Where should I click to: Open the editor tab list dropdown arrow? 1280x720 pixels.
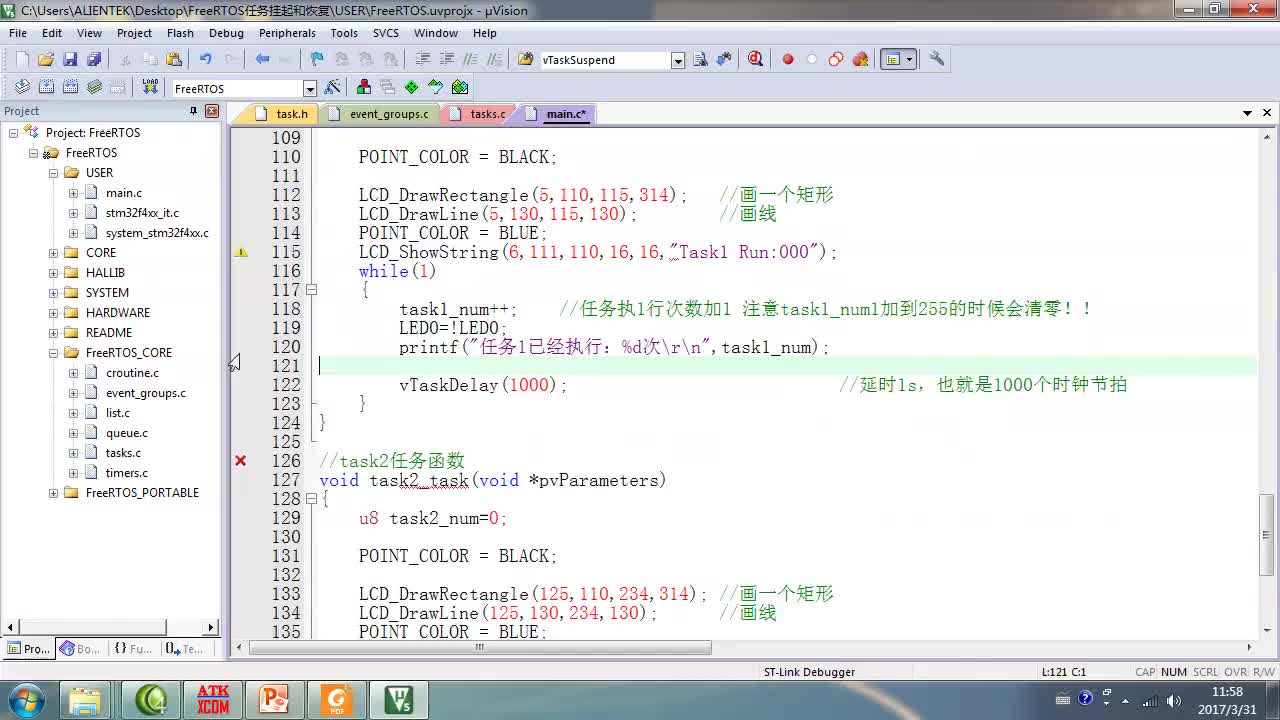[x=1248, y=113]
